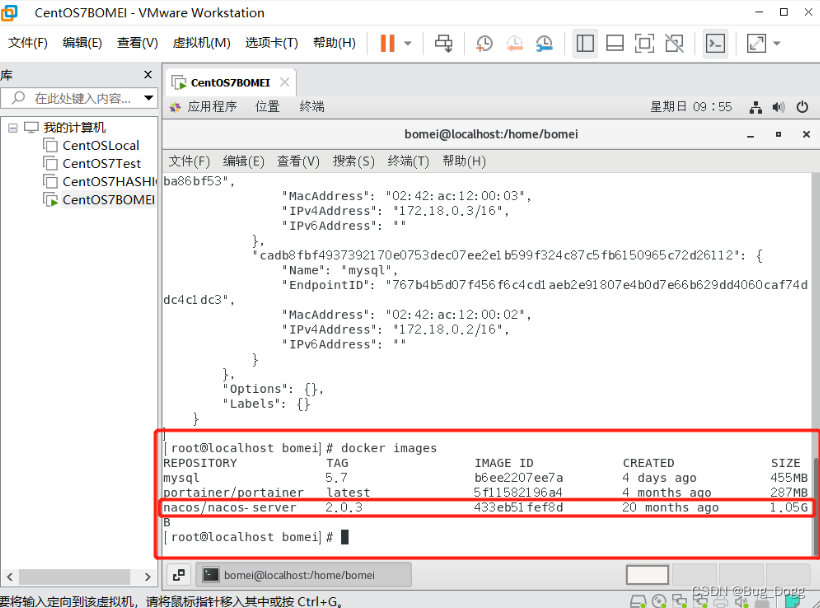Image resolution: width=820 pixels, height=608 pixels.
Task: Open the clock showing 星期日 09:55
Action: (691, 107)
